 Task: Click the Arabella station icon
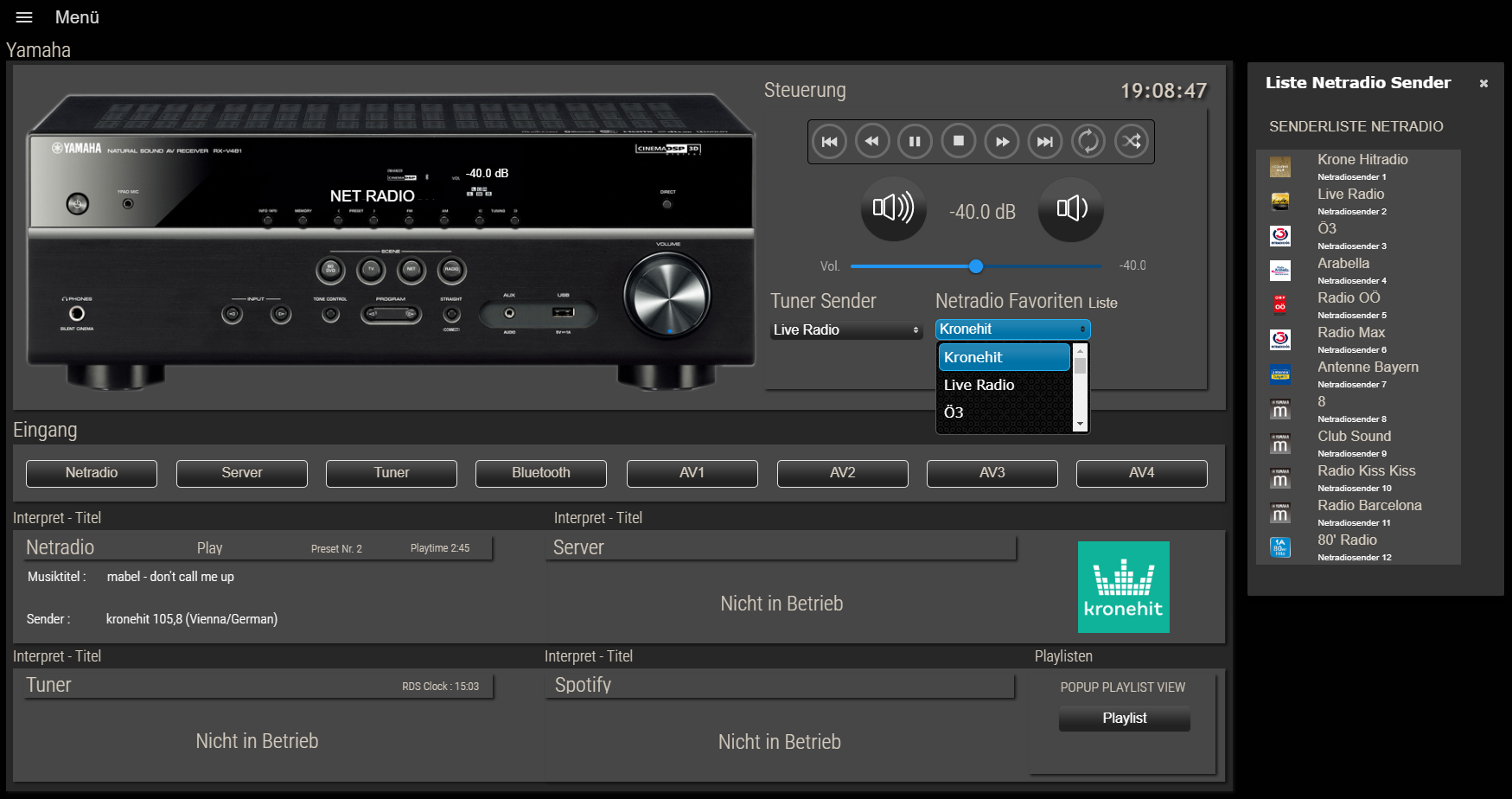(1280, 271)
